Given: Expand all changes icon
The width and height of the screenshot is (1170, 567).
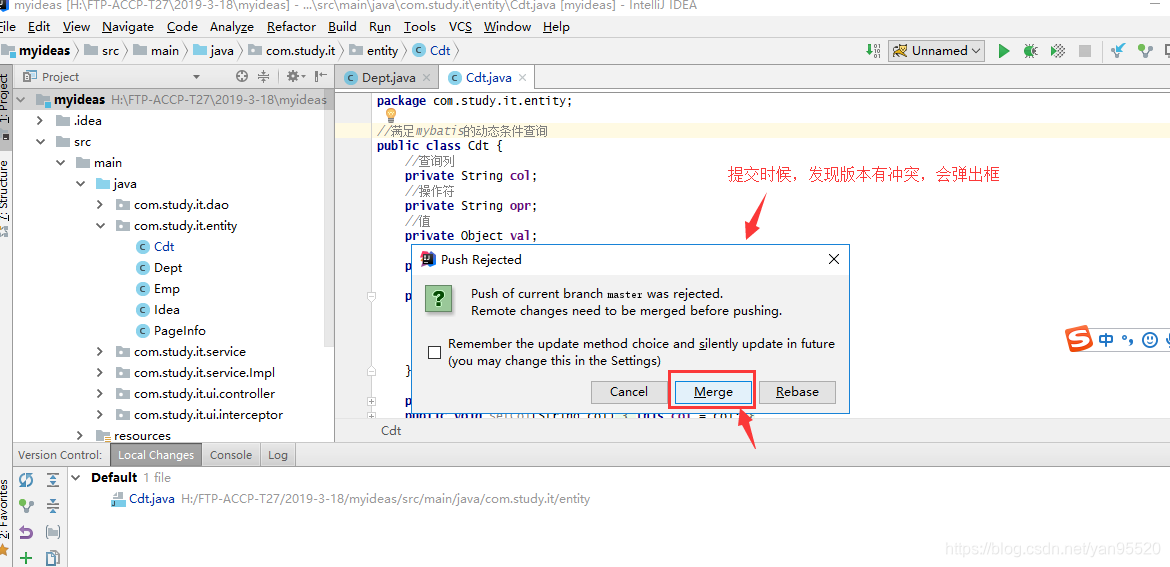Looking at the screenshot, I should (x=52, y=479).
